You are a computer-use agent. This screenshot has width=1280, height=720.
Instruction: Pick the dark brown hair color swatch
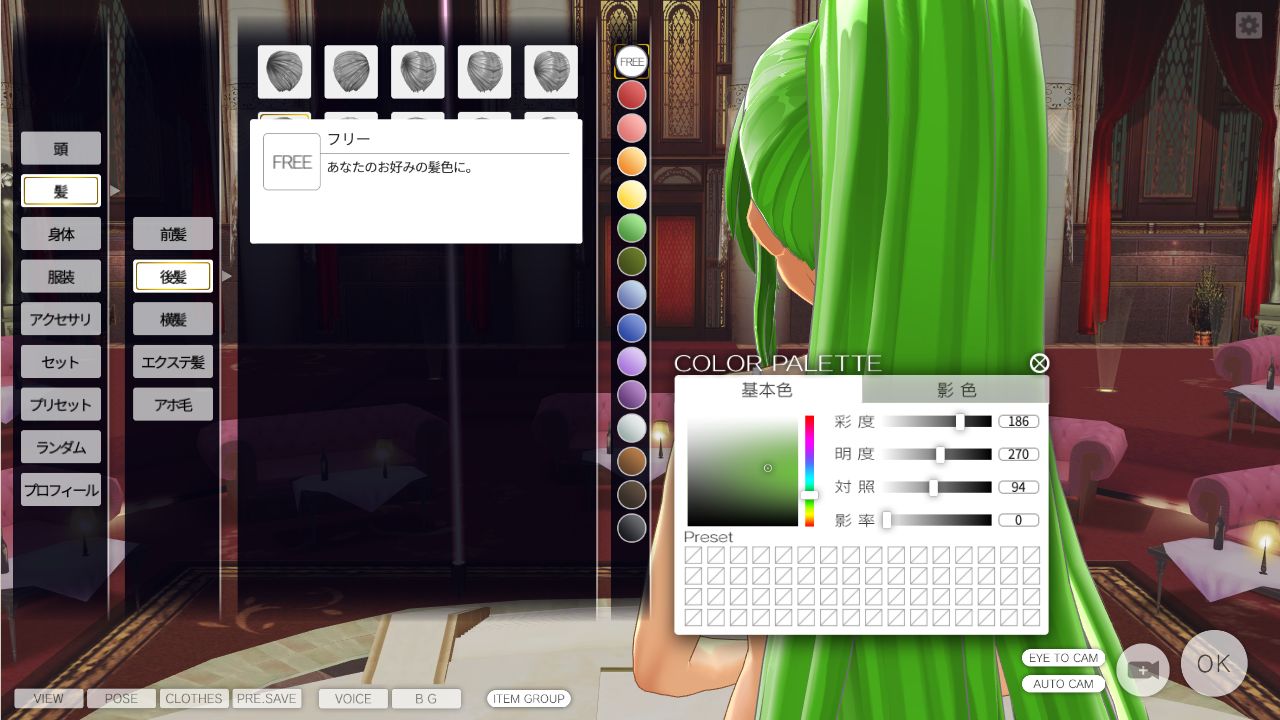pos(632,494)
